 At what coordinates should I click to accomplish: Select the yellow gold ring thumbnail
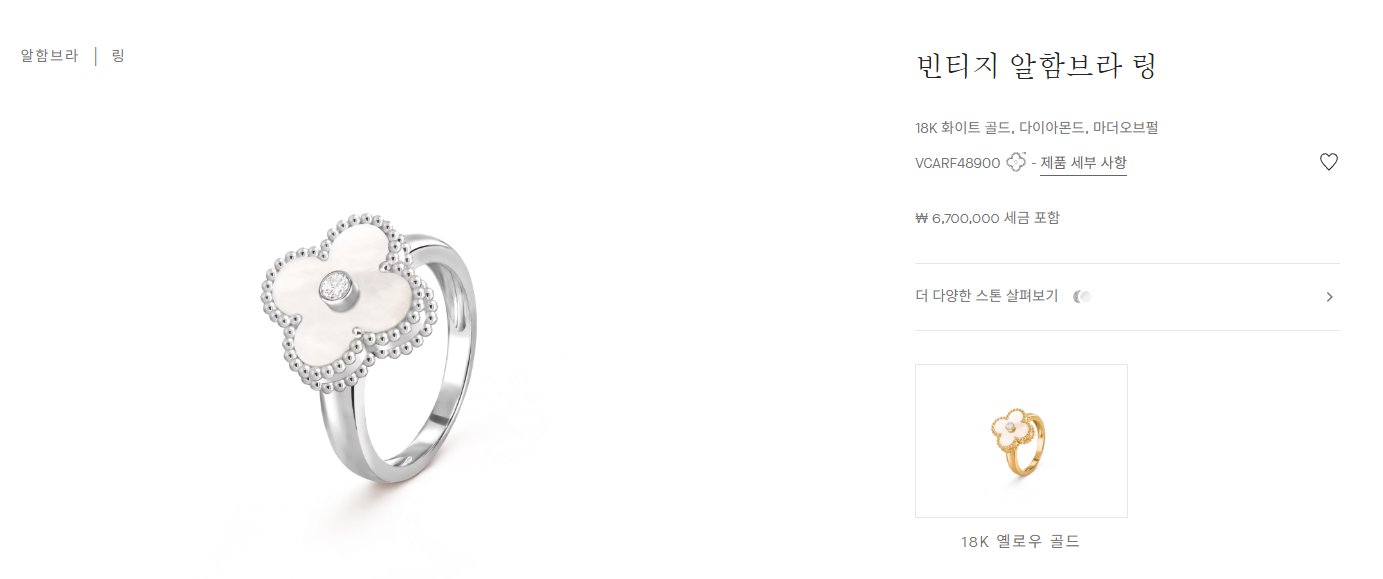(1021, 441)
